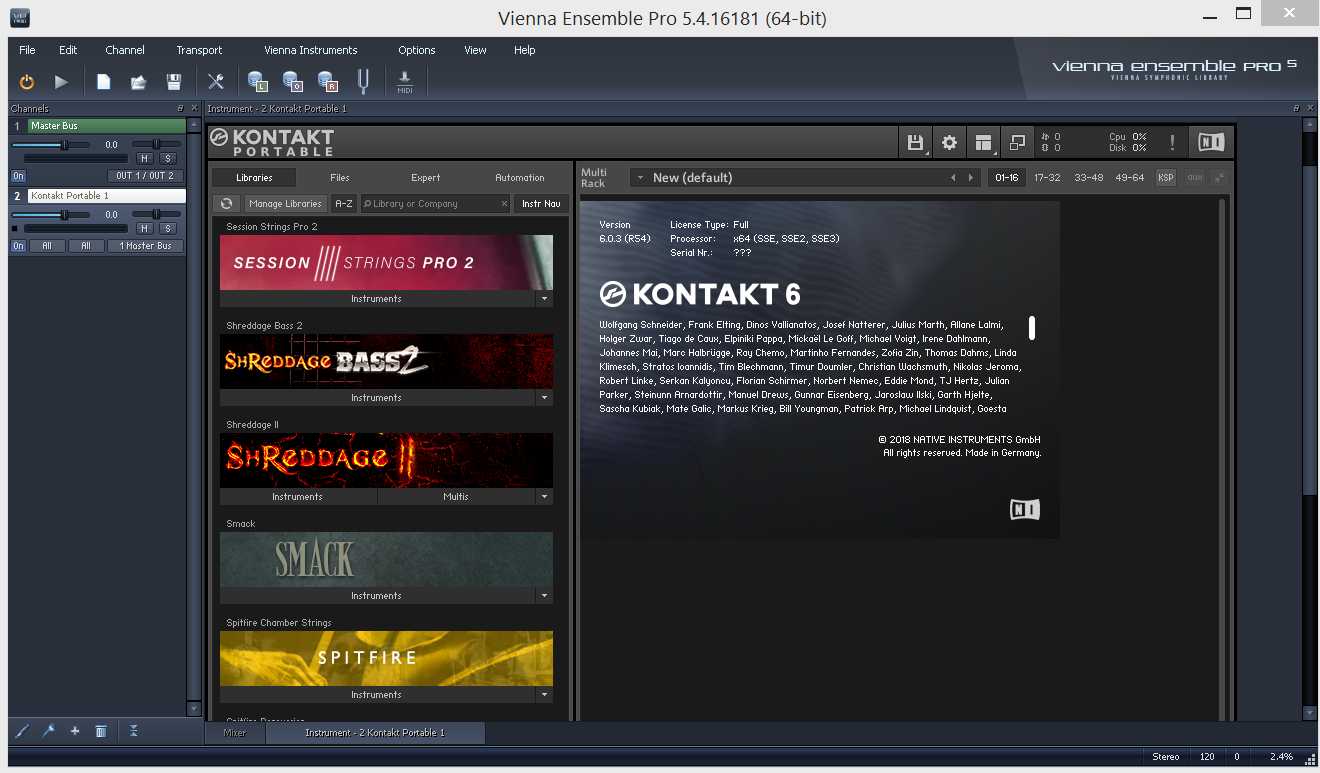
Task: Click the tuning fork icon
Action: click(x=363, y=82)
